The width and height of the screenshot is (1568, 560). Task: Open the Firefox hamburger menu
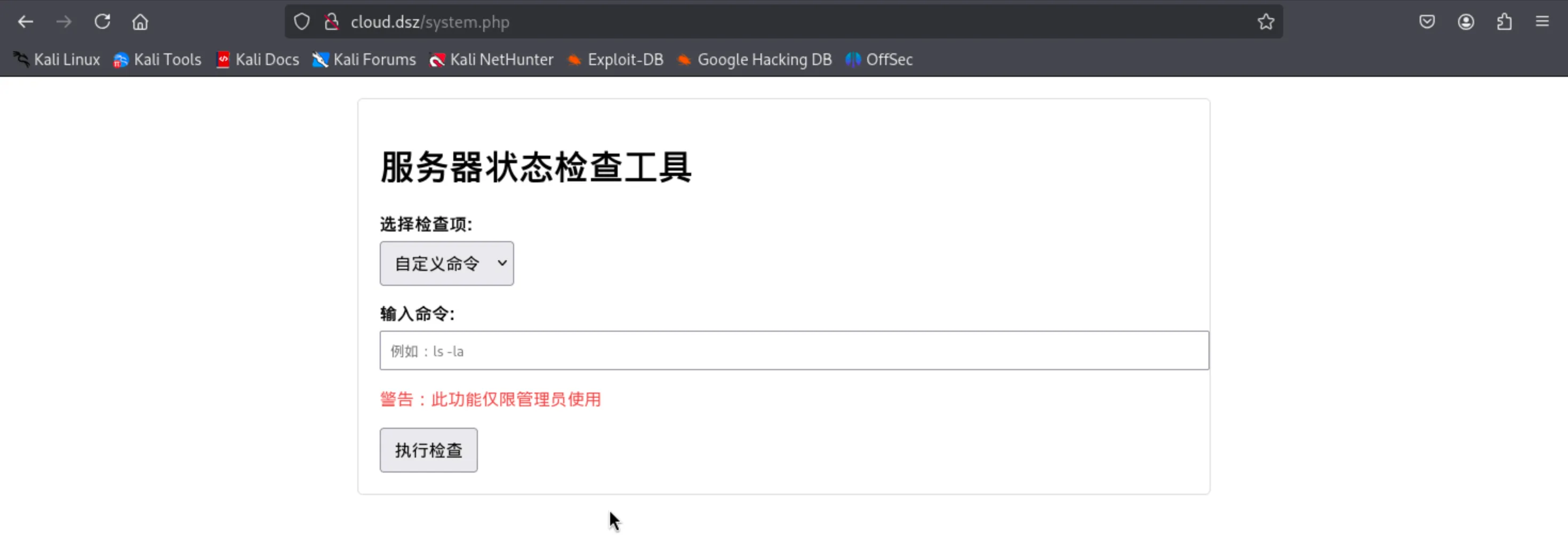click(x=1542, y=22)
